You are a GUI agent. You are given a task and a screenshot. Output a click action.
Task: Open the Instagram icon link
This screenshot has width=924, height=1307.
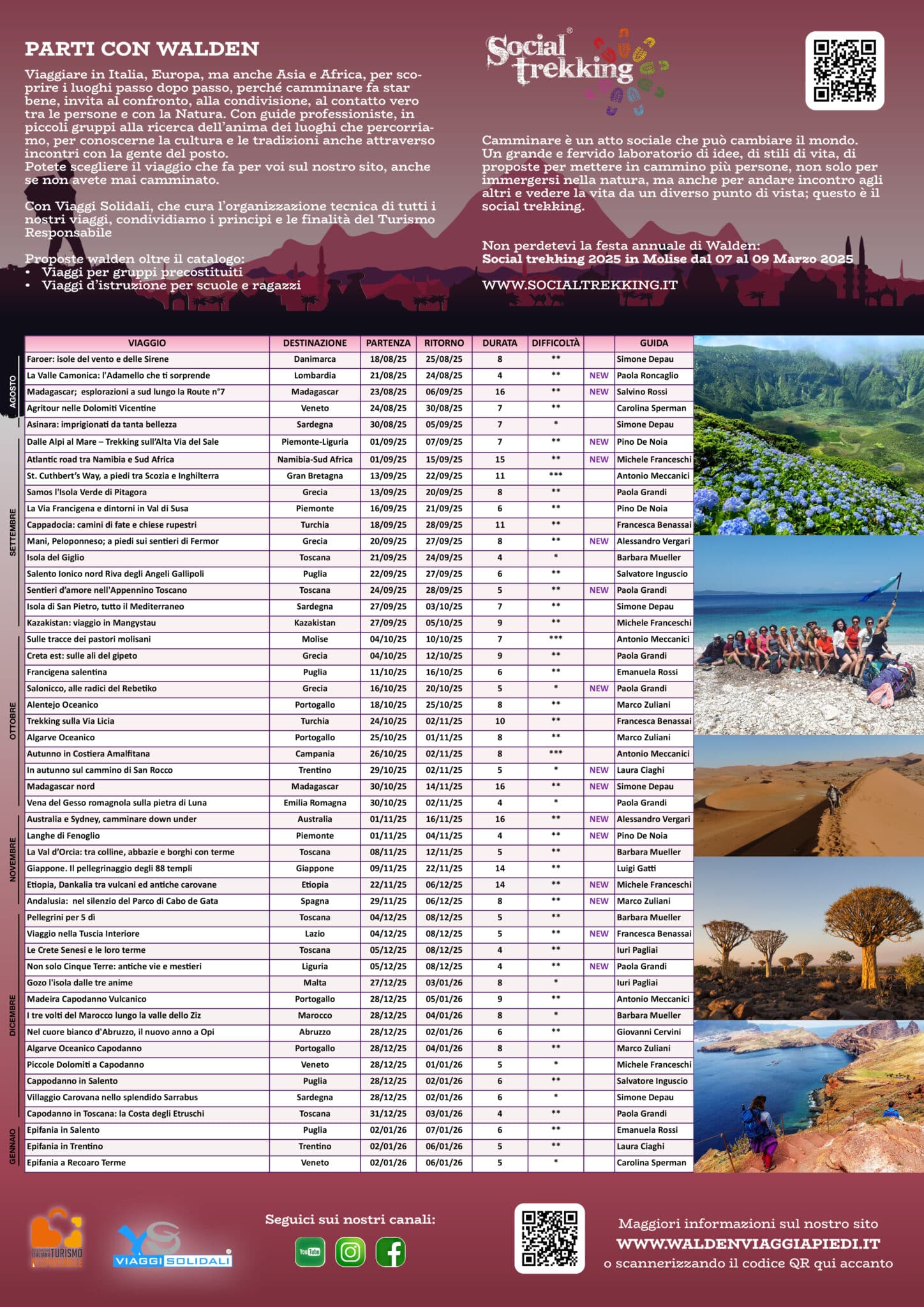tap(350, 1251)
